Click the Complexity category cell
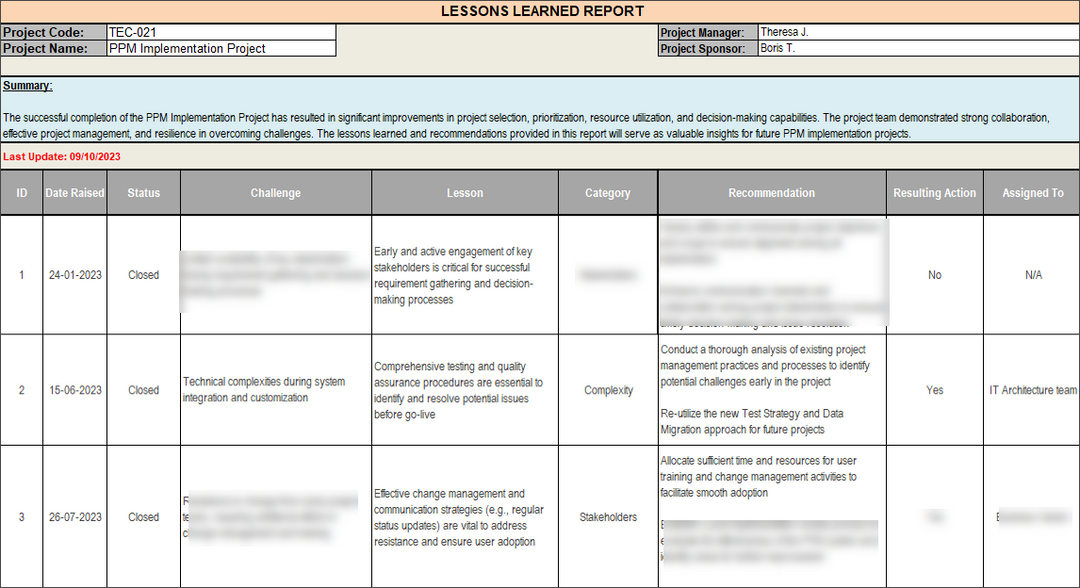This screenshot has height=588, width=1080. [608, 390]
